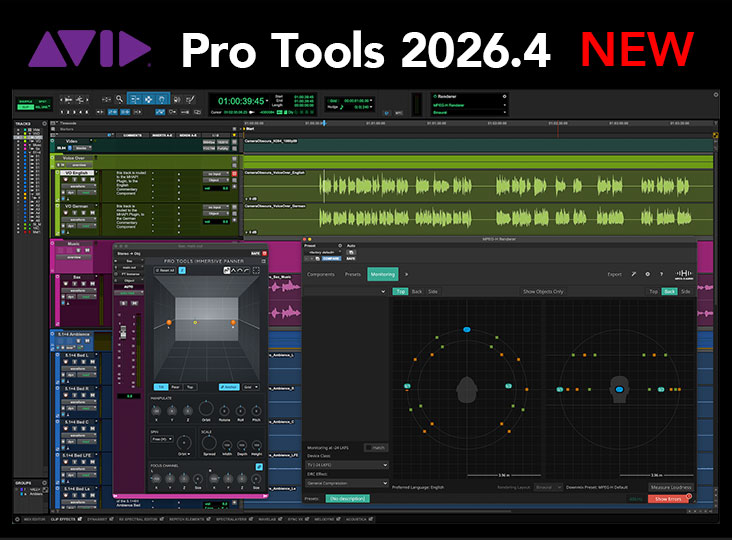Select the Pencil tool in toolbar
This screenshot has width=732, height=540.
(x=190, y=99)
